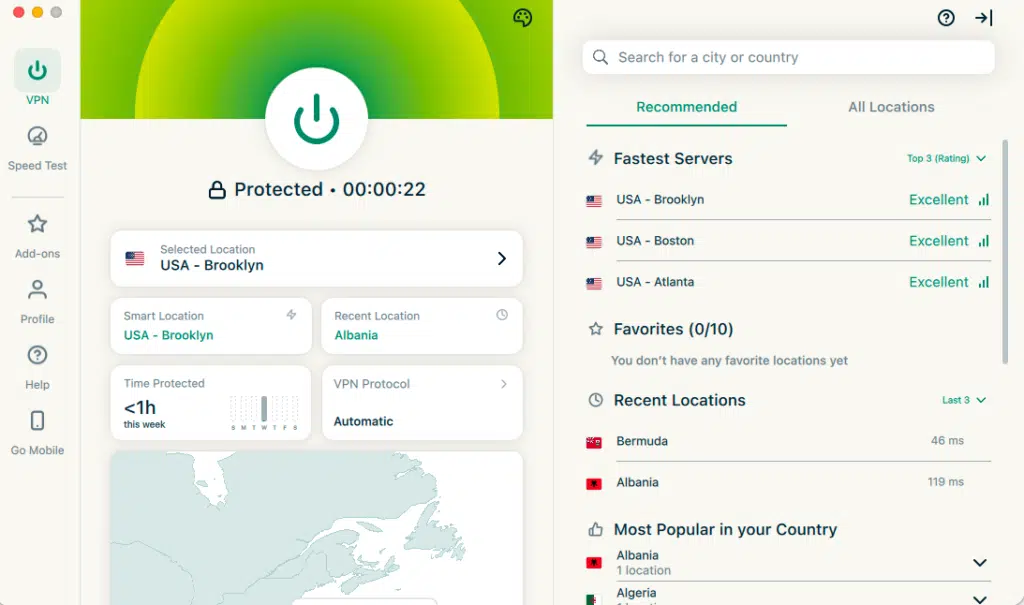Focus the city or country search field
The image size is (1024, 605).
pyautogui.click(x=788, y=57)
